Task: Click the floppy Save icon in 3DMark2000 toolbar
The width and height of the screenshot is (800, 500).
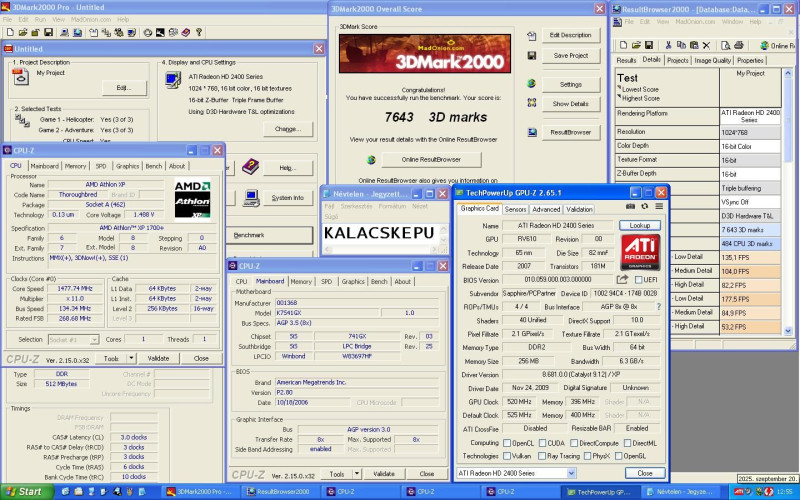Action: point(48,33)
